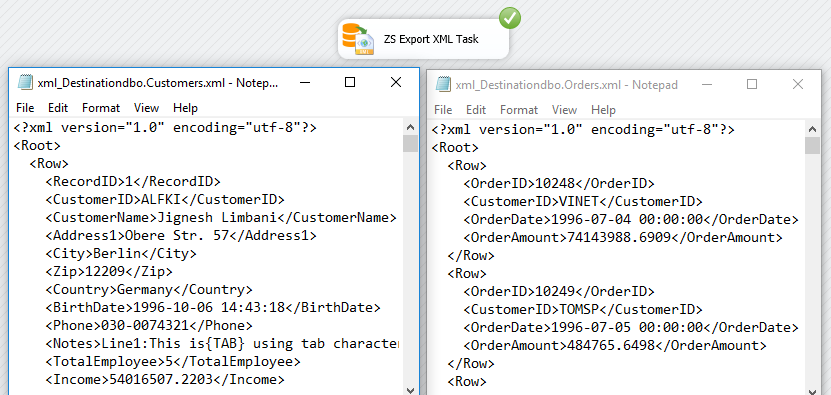Click scroll-up arrow in Orders.xml Notepad
The width and height of the screenshot is (831, 395).
tap(812, 129)
